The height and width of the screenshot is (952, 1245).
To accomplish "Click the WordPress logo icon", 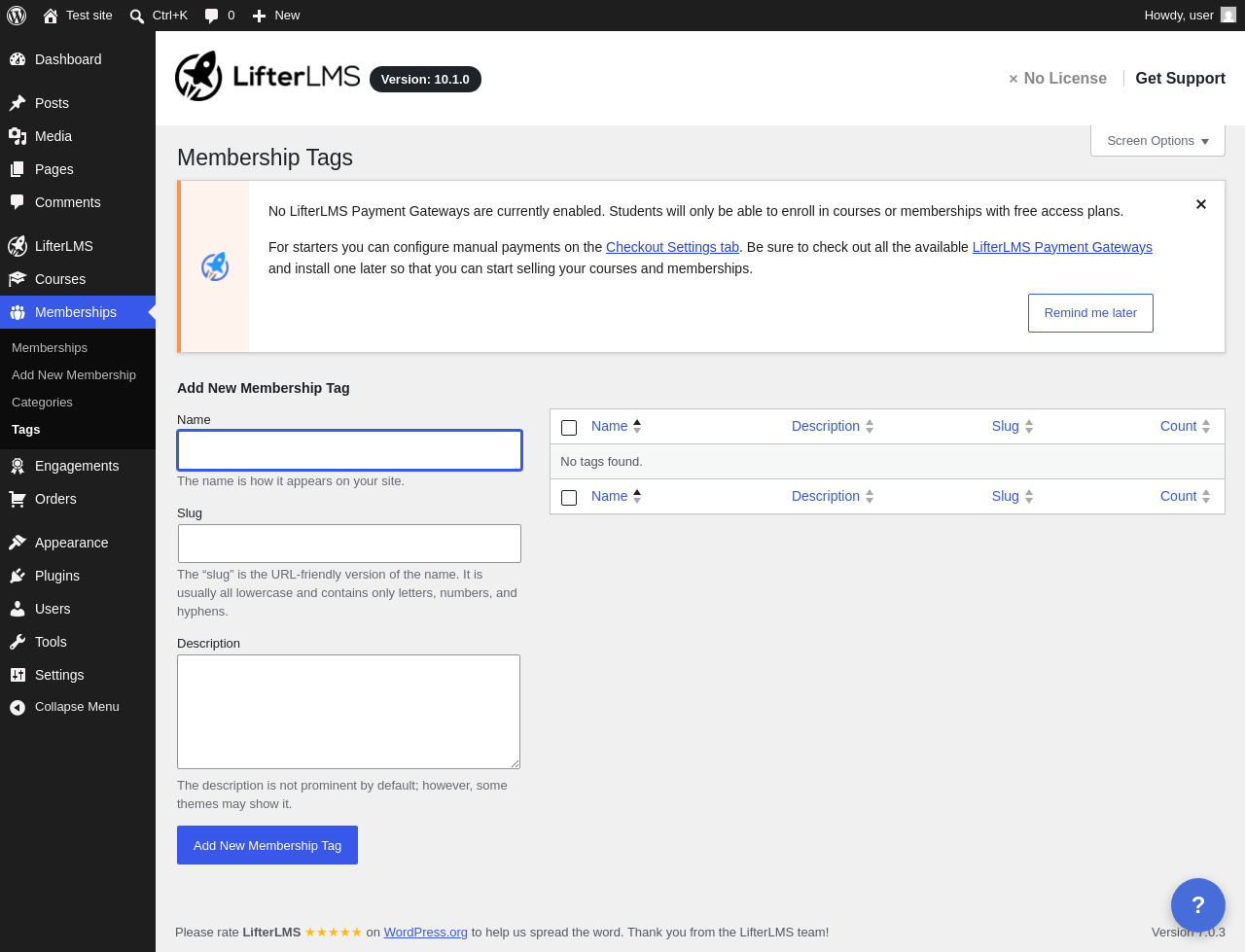I will [17, 16].
